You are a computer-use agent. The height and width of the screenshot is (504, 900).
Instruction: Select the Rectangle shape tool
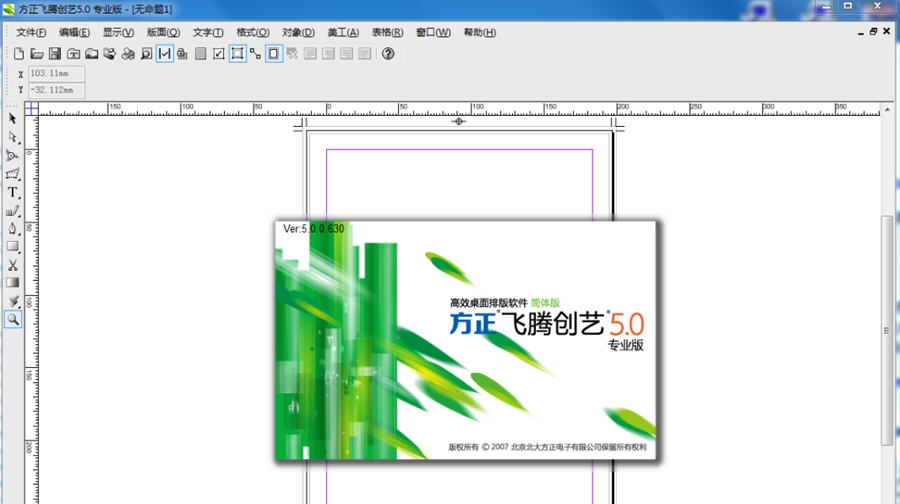click(x=13, y=246)
